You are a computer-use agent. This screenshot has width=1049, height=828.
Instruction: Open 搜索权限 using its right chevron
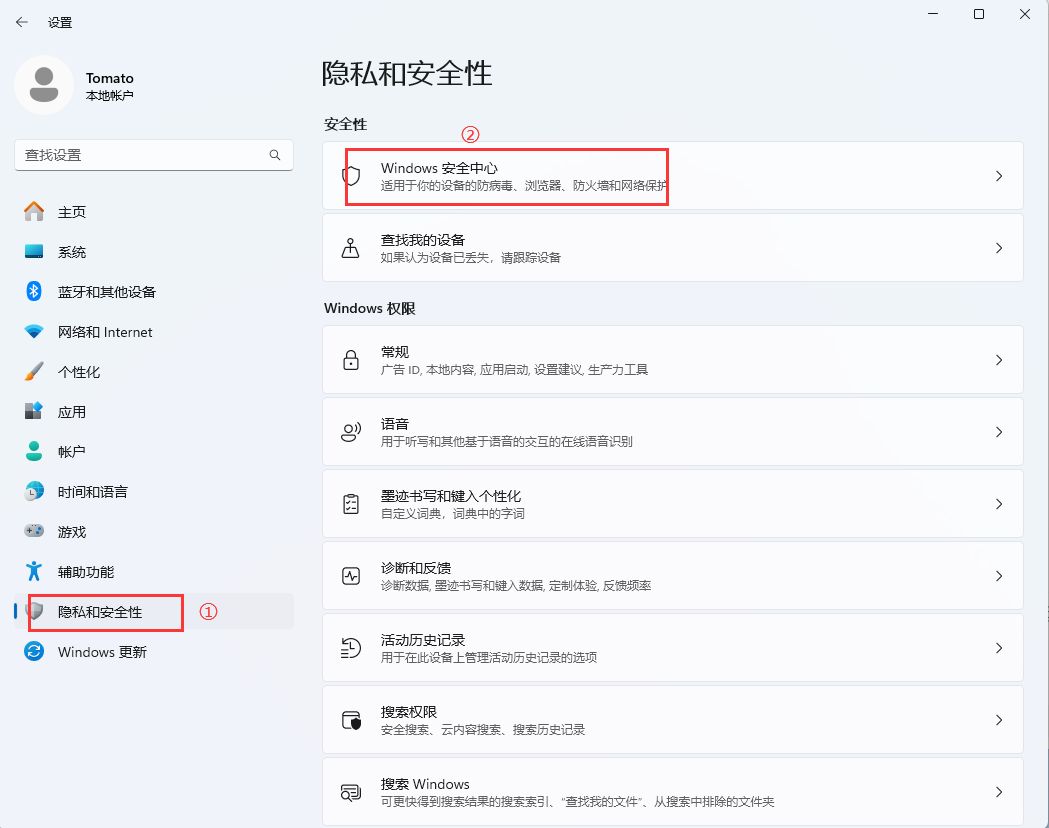tap(998, 720)
